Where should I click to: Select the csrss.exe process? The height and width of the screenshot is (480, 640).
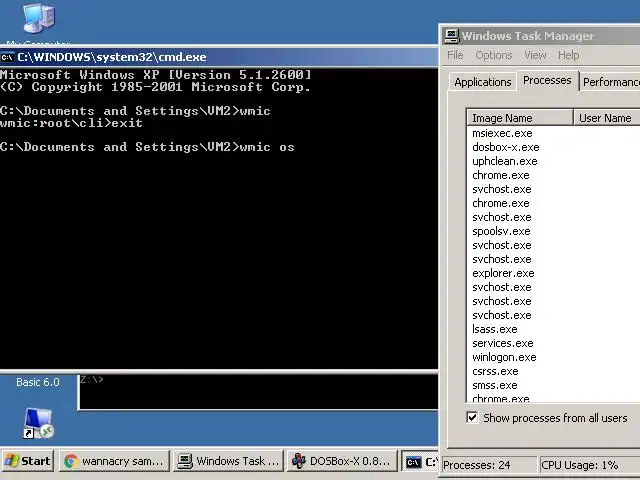click(x=495, y=371)
